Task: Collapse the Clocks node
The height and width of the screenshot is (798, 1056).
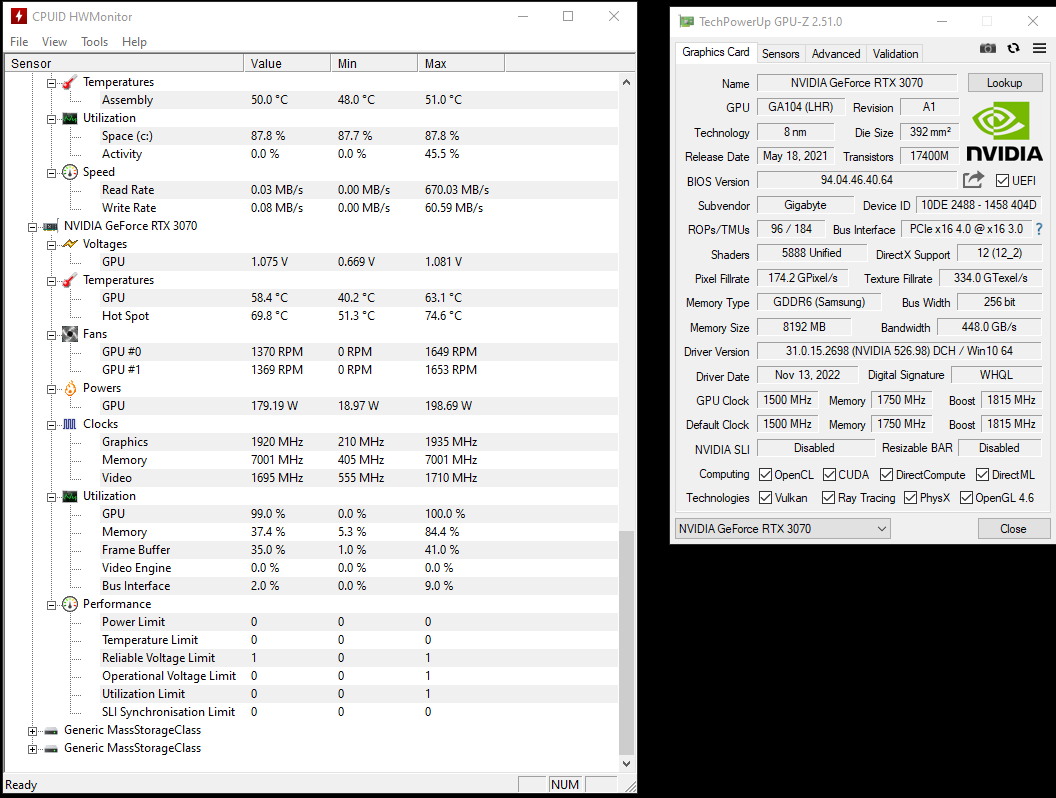Action: pyautogui.click(x=51, y=426)
